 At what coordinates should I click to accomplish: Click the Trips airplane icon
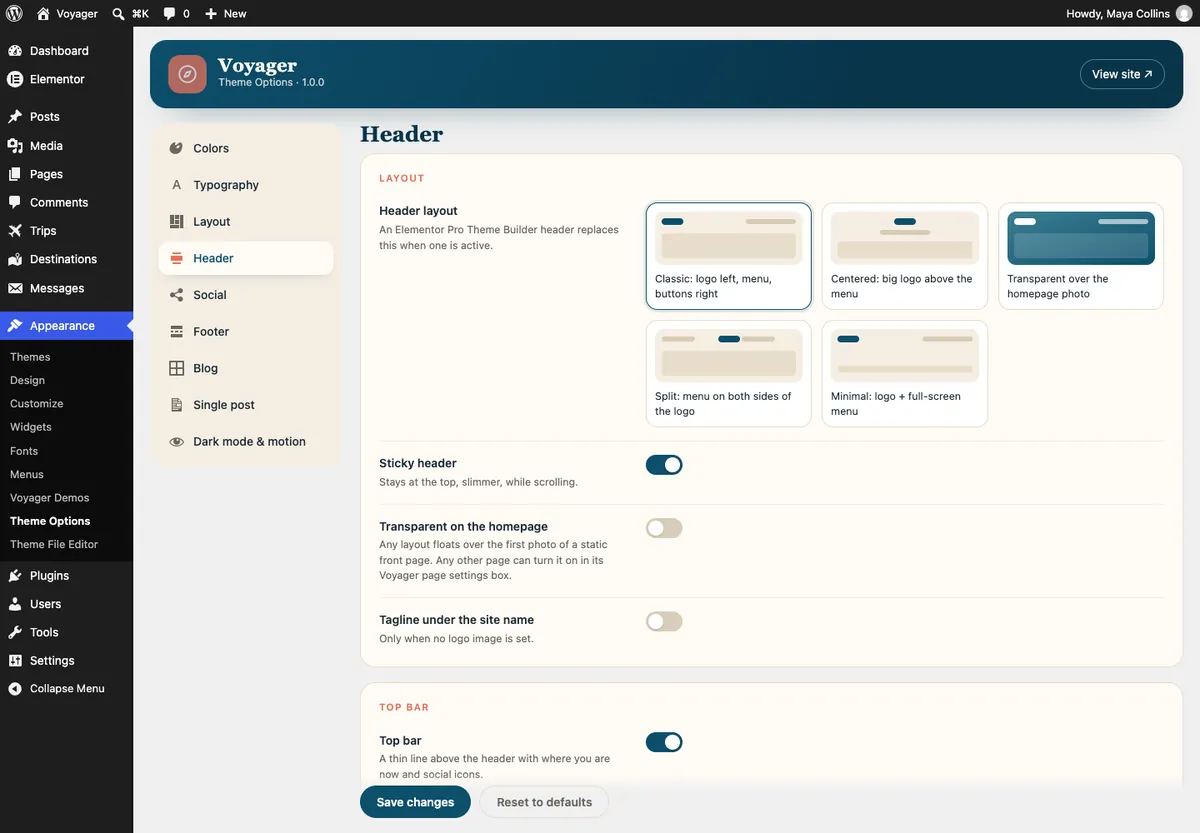click(15, 231)
